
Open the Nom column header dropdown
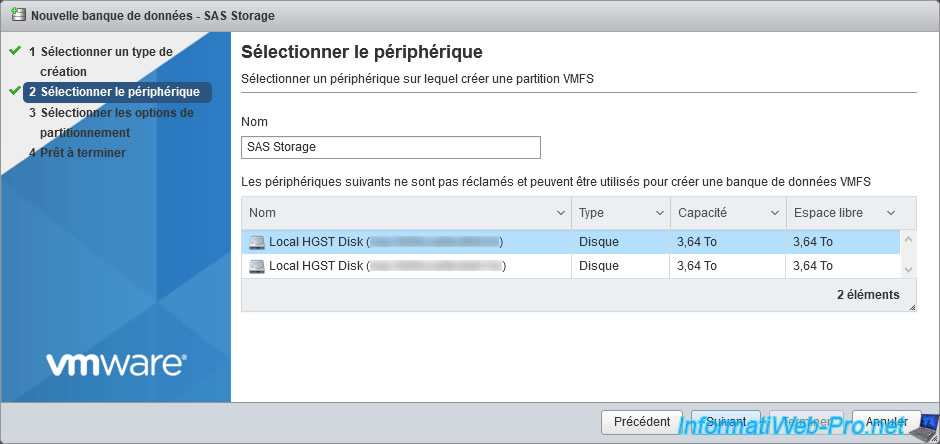(560, 213)
